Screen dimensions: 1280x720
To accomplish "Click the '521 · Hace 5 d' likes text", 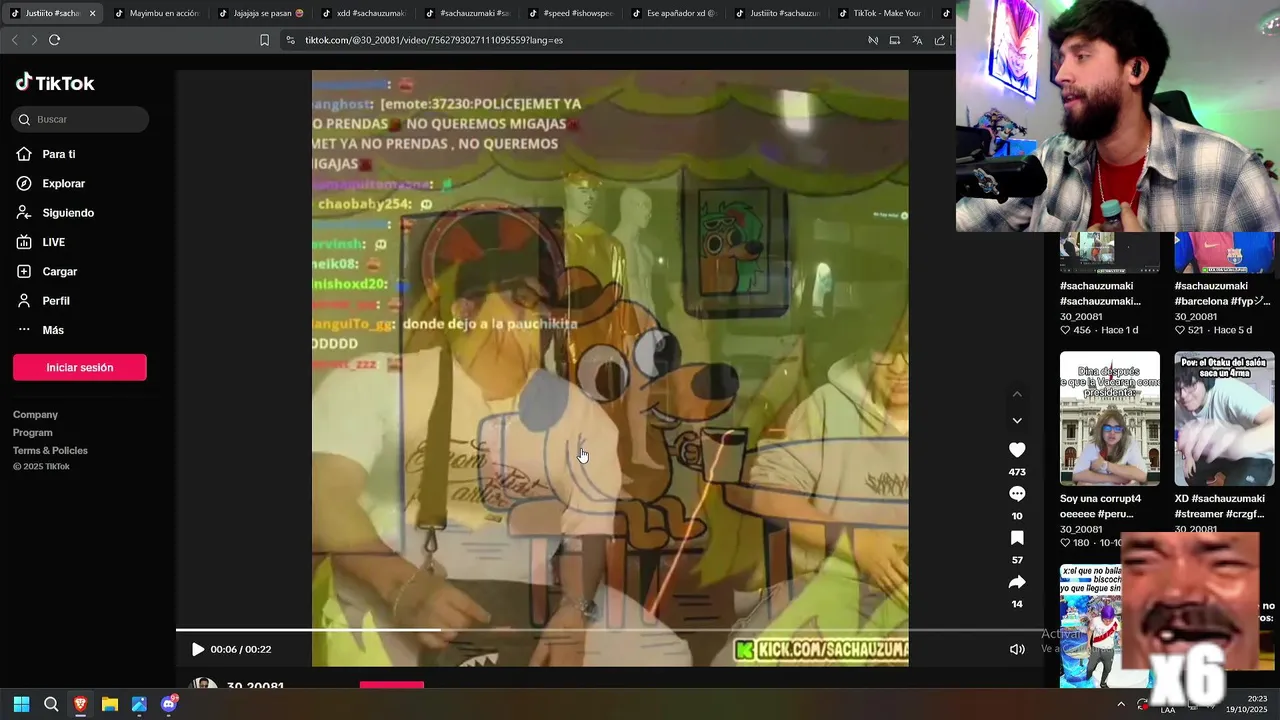I will click(1214, 330).
